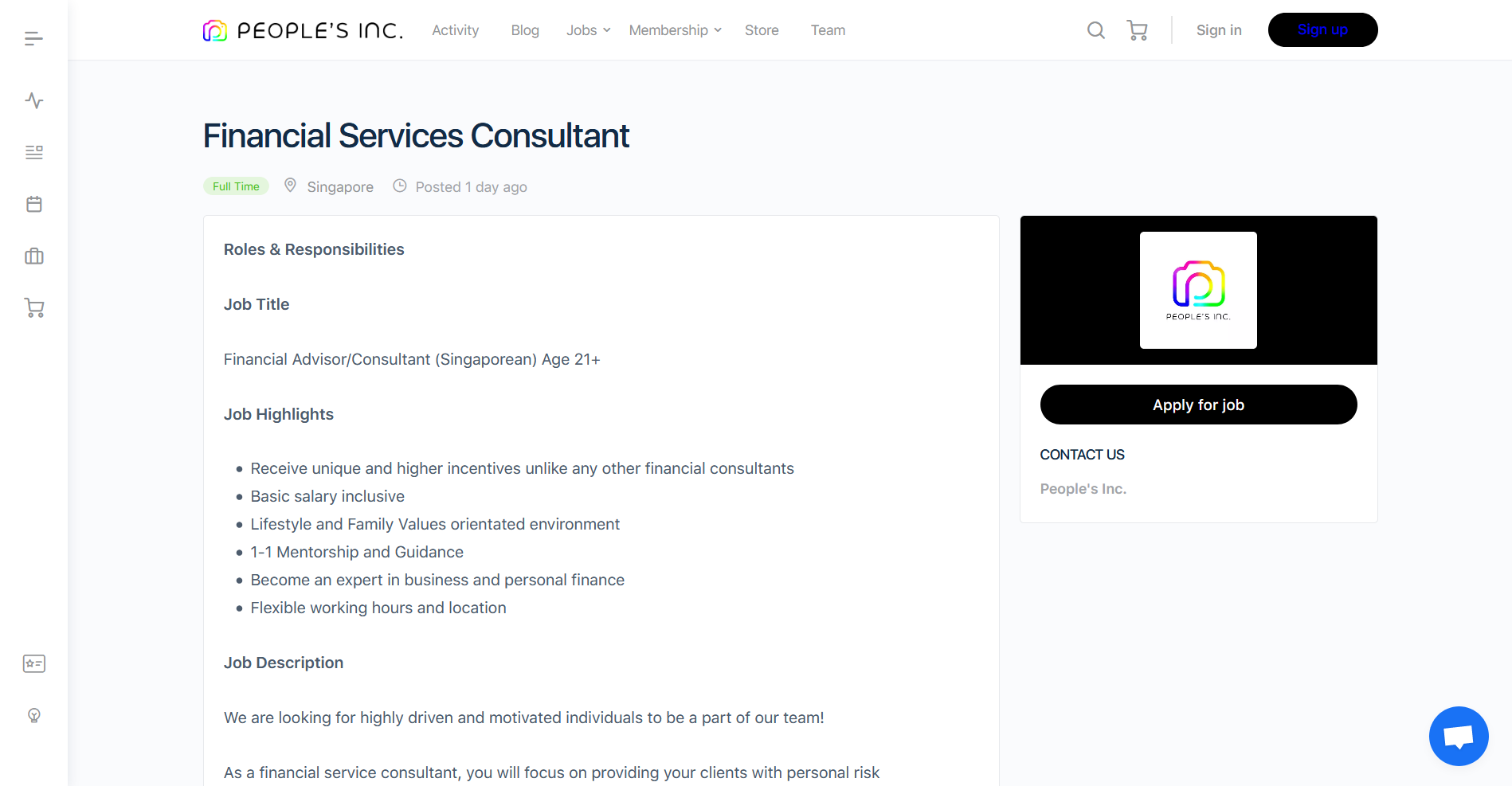The image size is (1512, 786).
Task: Open the news feed list icon in sidebar
Action: click(x=33, y=152)
